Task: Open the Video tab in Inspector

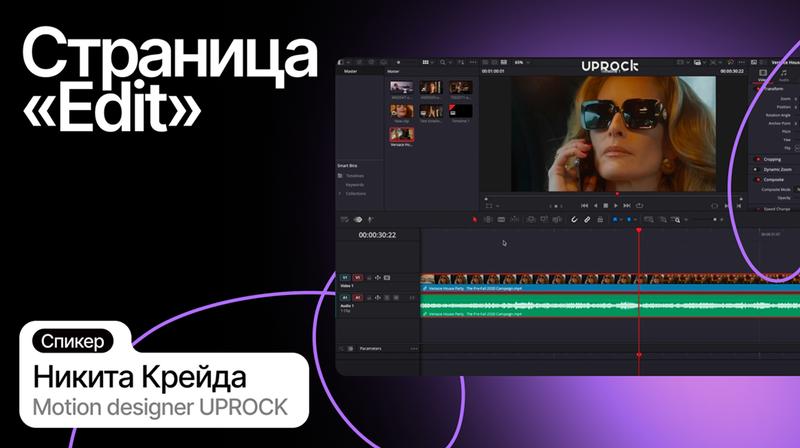Action: pyautogui.click(x=763, y=74)
